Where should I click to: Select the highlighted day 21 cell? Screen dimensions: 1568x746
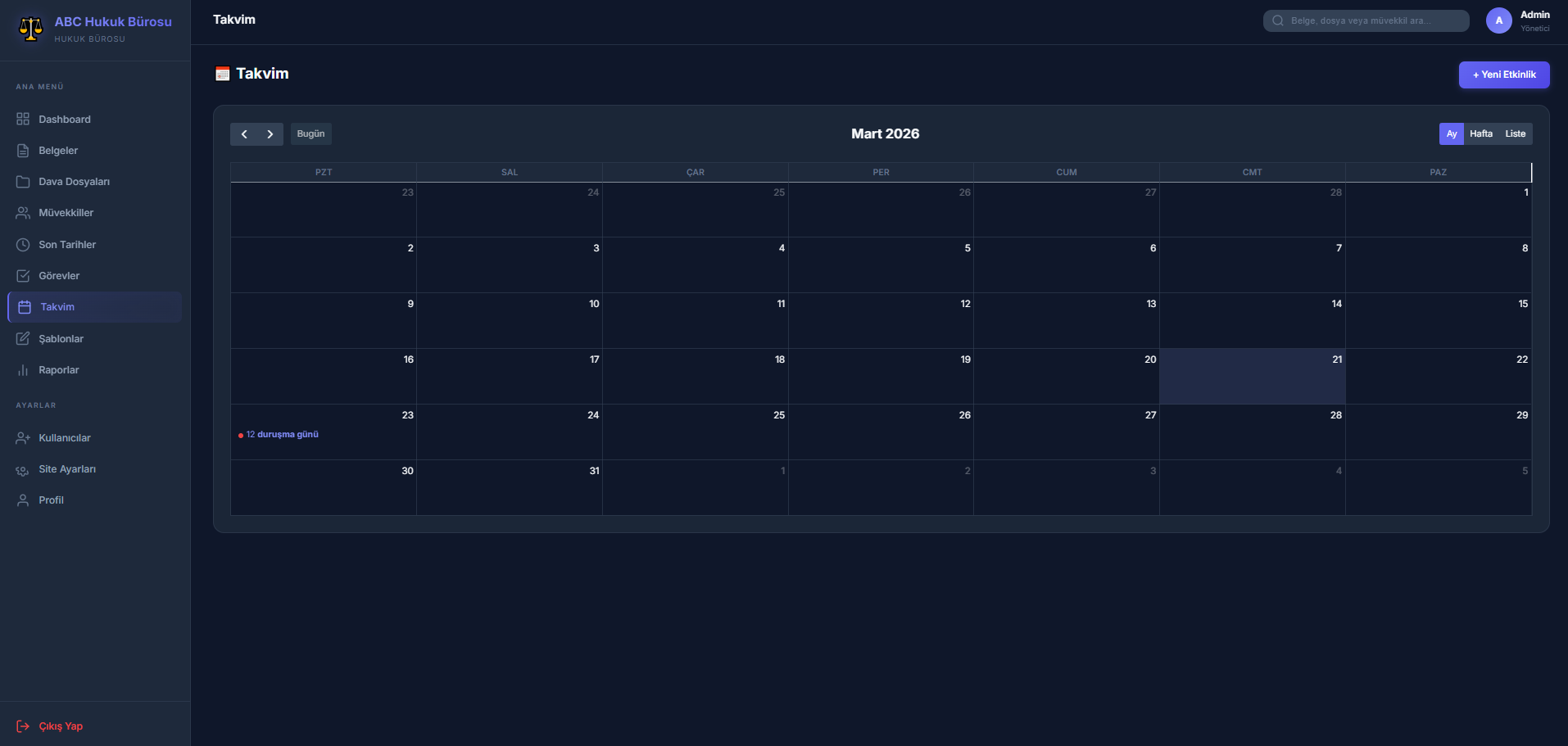pyautogui.click(x=1253, y=377)
